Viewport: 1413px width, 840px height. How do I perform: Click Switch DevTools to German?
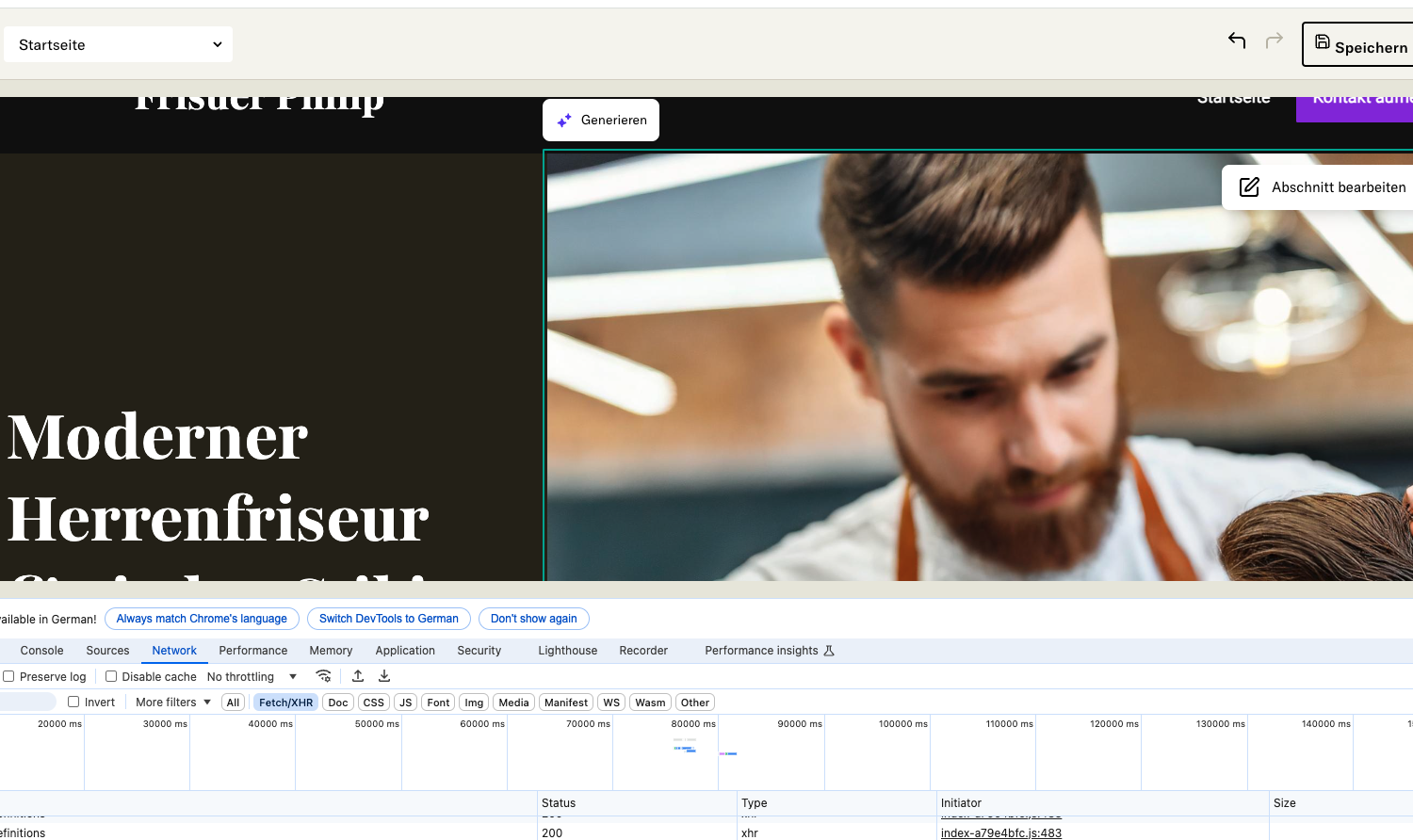pyautogui.click(x=388, y=619)
